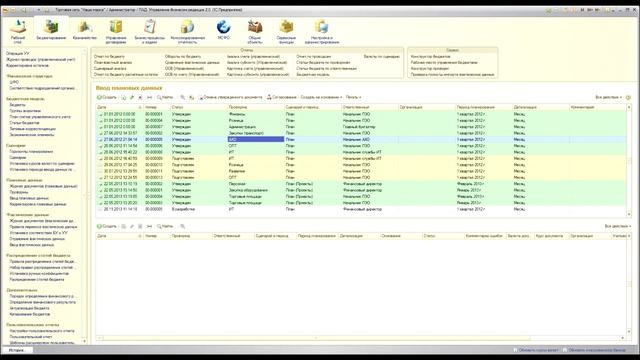Click the copy icon in lower toolbar

124,226
